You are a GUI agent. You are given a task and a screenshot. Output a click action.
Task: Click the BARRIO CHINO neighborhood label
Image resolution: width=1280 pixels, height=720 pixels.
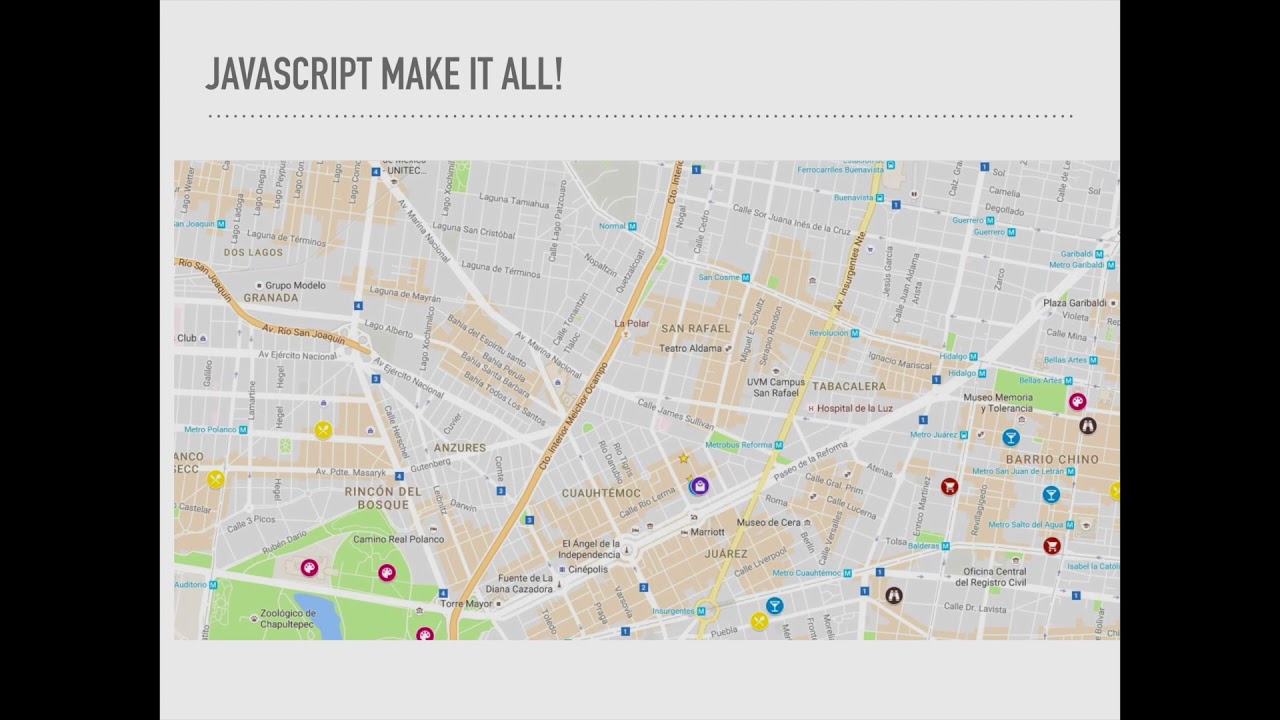click(x=1052, y=459)
